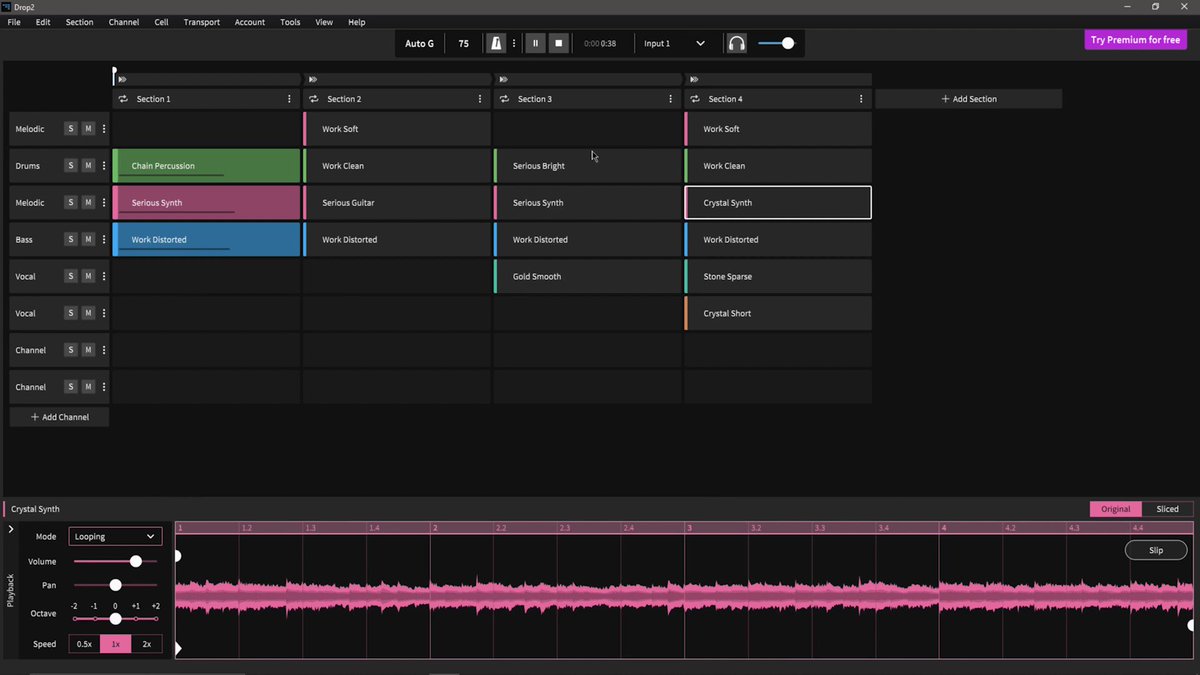Open Drums channel three-dot menu
Image resolution: width=1200 pixels, height=675 pixels.
[x=104, y=166]
